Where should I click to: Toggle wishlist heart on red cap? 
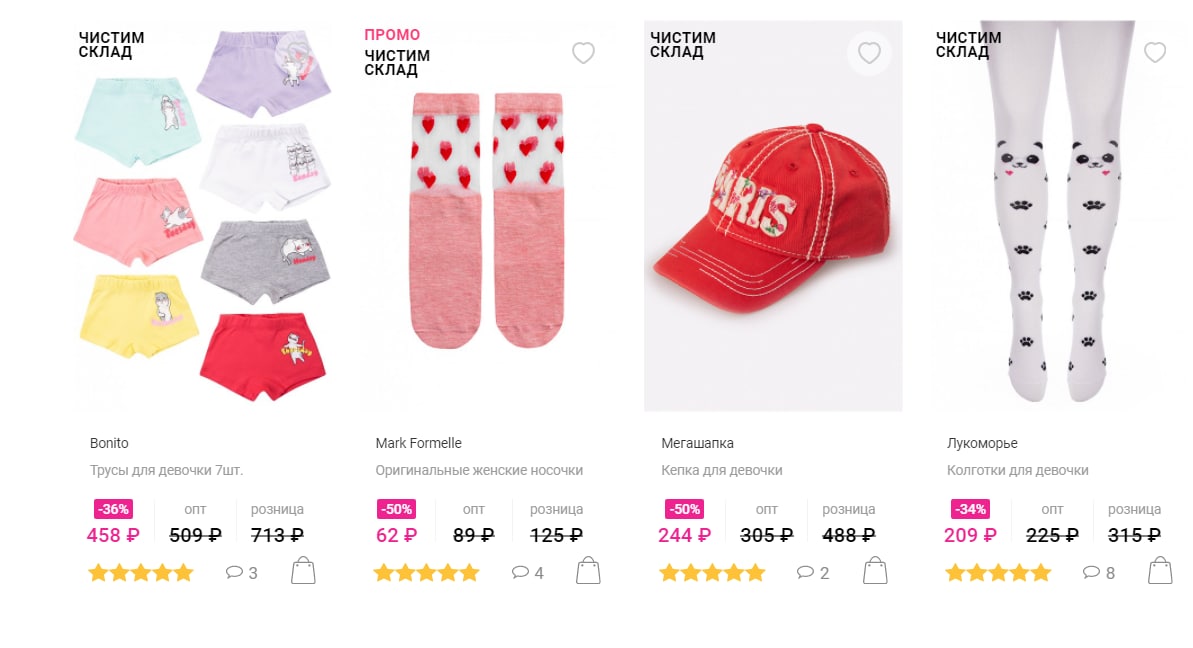point(869,52)
